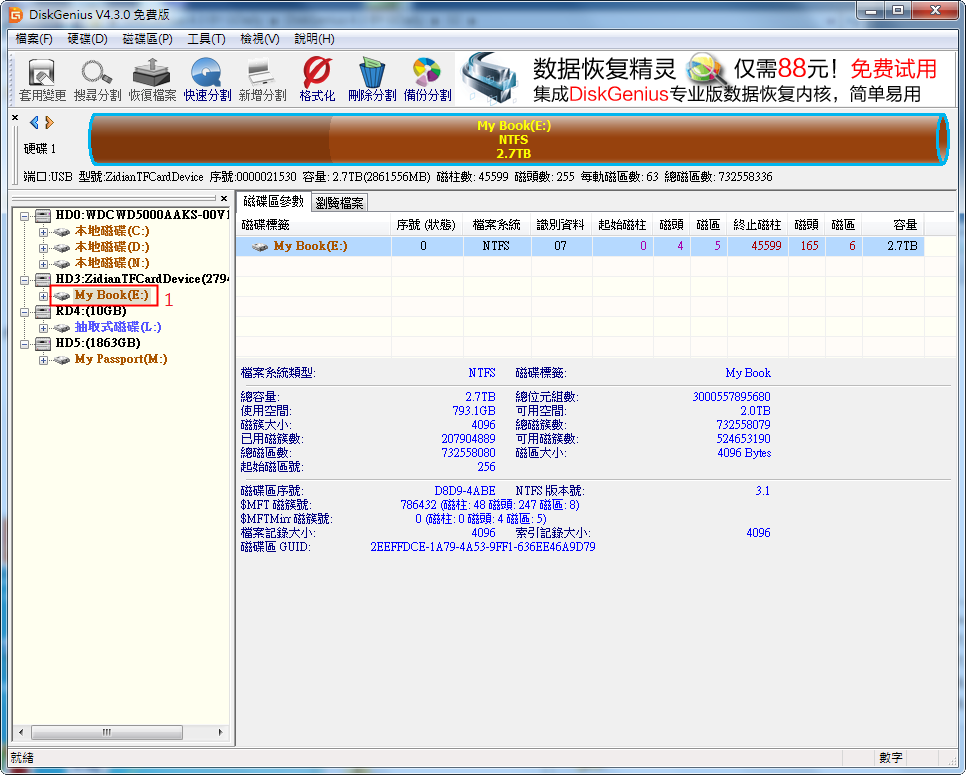Click the 磁碟區序號 value D8D9-4ABE
Screen dimensions: 966x775
click(x=465, y=491)
